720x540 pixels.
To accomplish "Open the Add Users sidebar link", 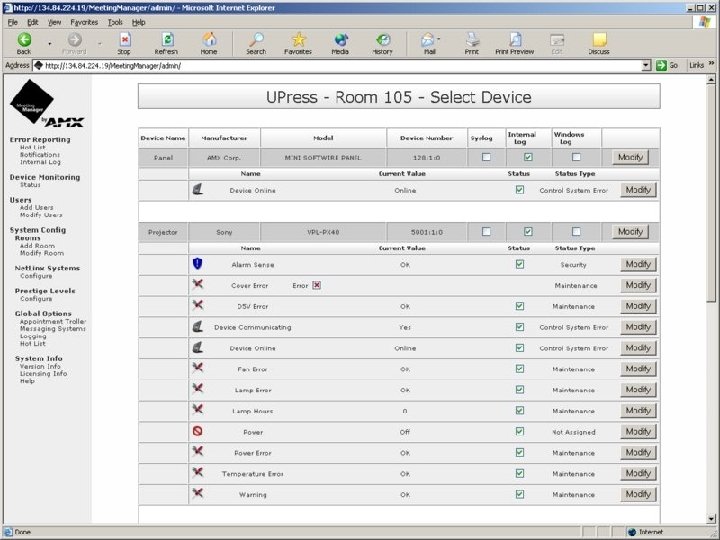I will [x=37, y=208].
